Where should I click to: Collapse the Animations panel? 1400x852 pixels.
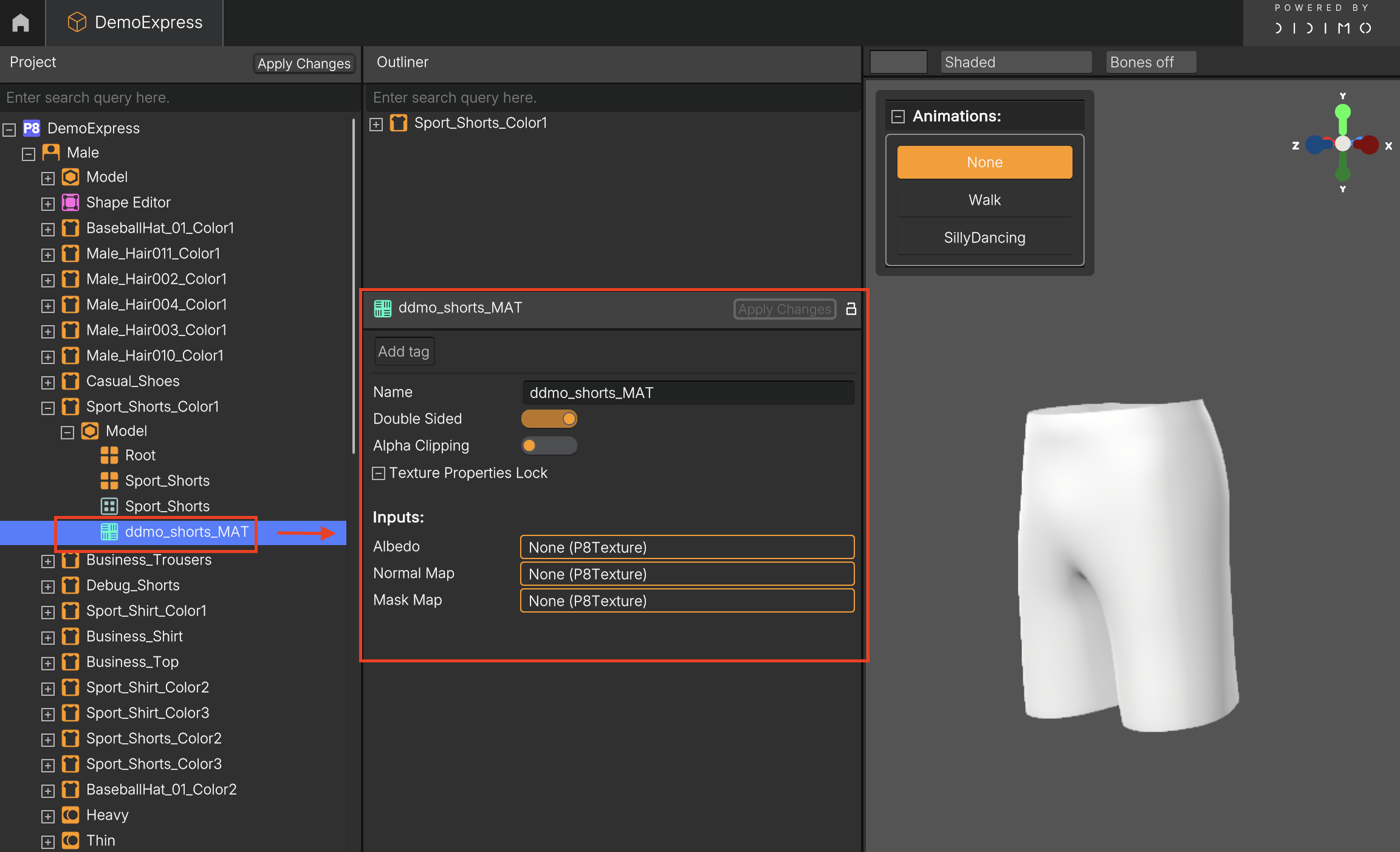(897, 116)
